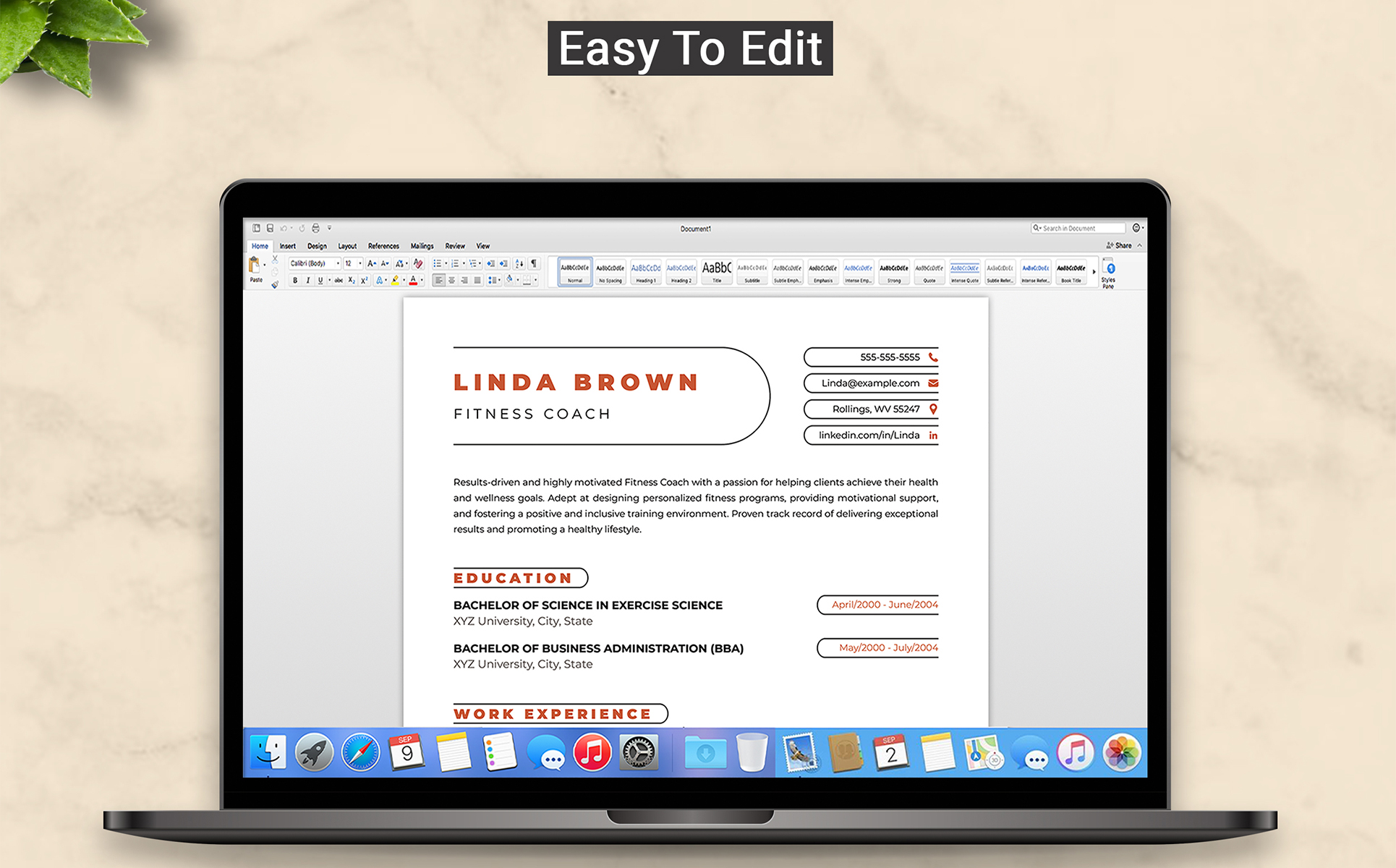
Task: Click the Format Painter brush icon
Action: coord(275,284)
